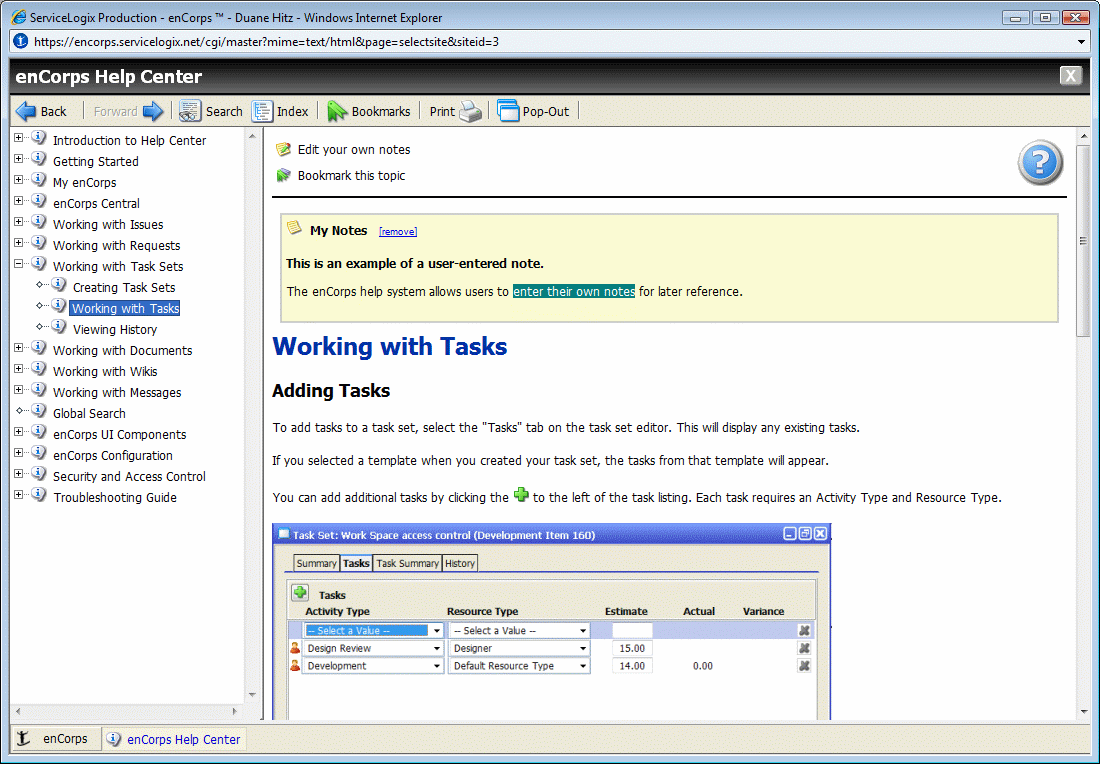The image size is (1100, 764).
Task: Click the My Notes sticky note icon
Action: click(295, 229)
